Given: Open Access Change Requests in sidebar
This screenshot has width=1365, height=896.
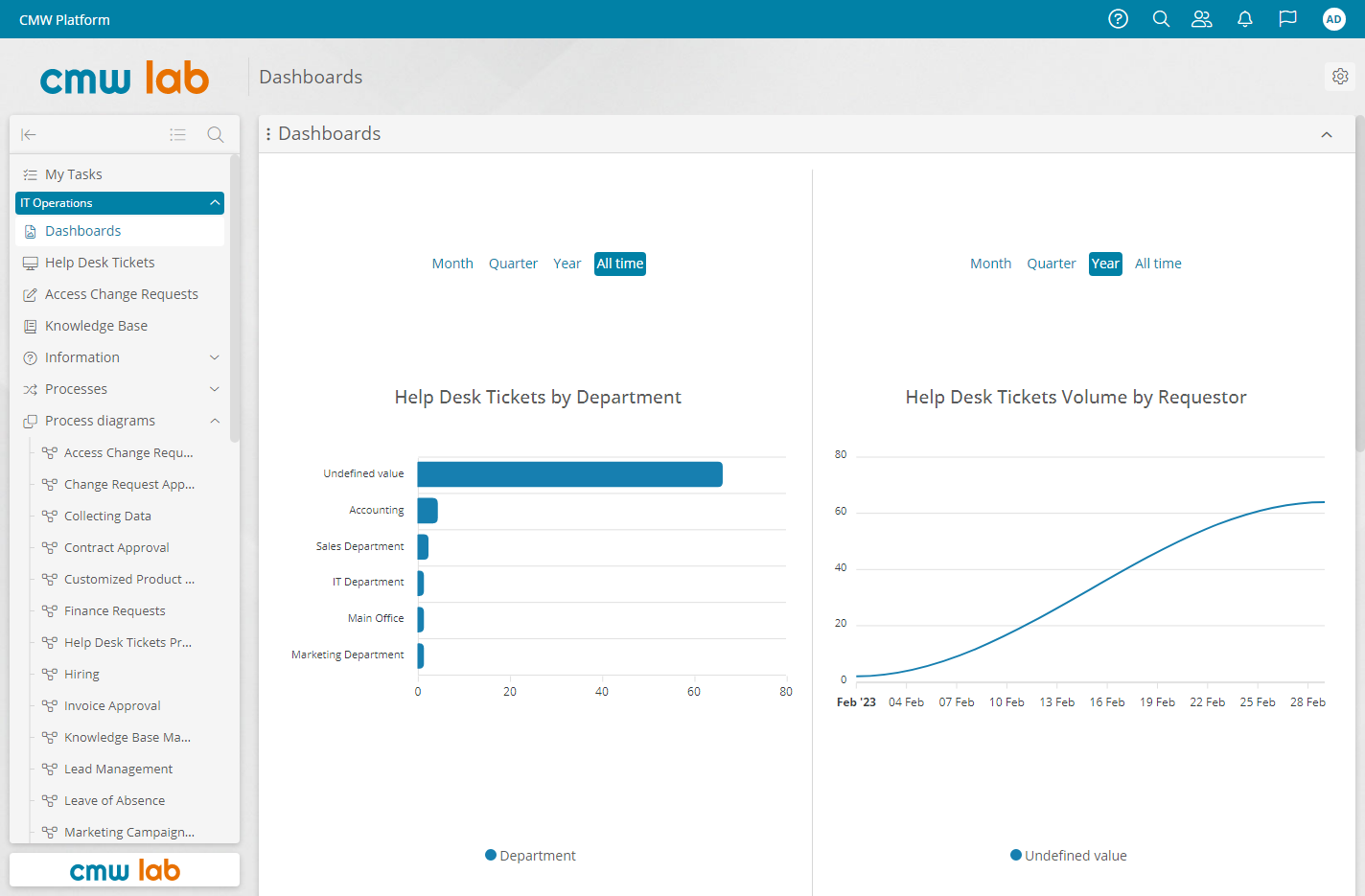Looking at the screenshot, I should [x=122, y=294].
